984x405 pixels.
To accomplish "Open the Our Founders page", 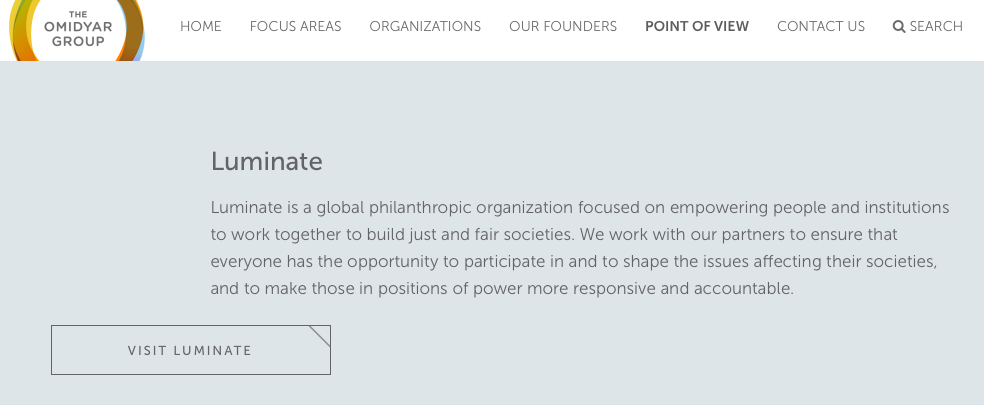I will click(x=563, y=26).
